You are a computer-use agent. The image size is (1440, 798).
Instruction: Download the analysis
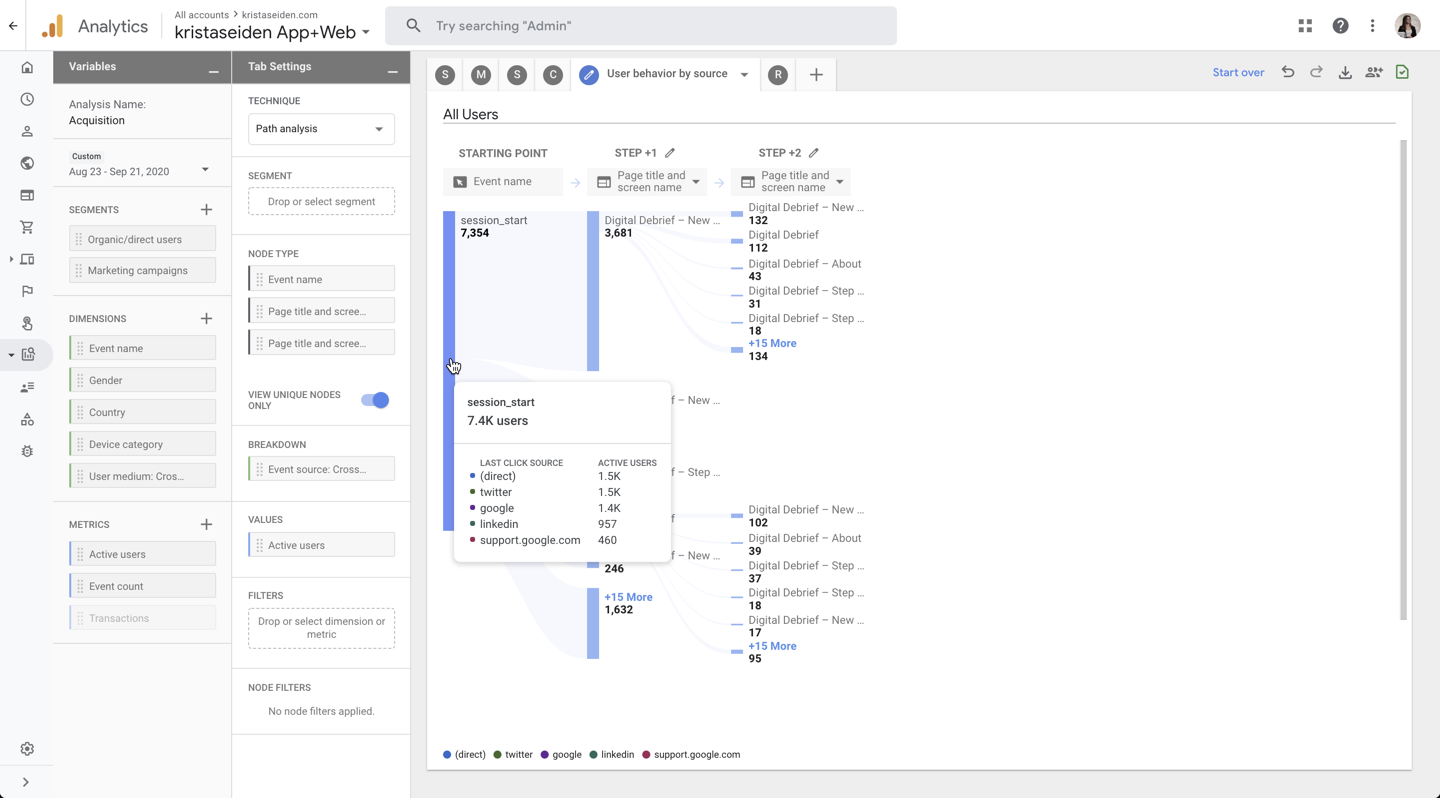tap(1345, 72)
